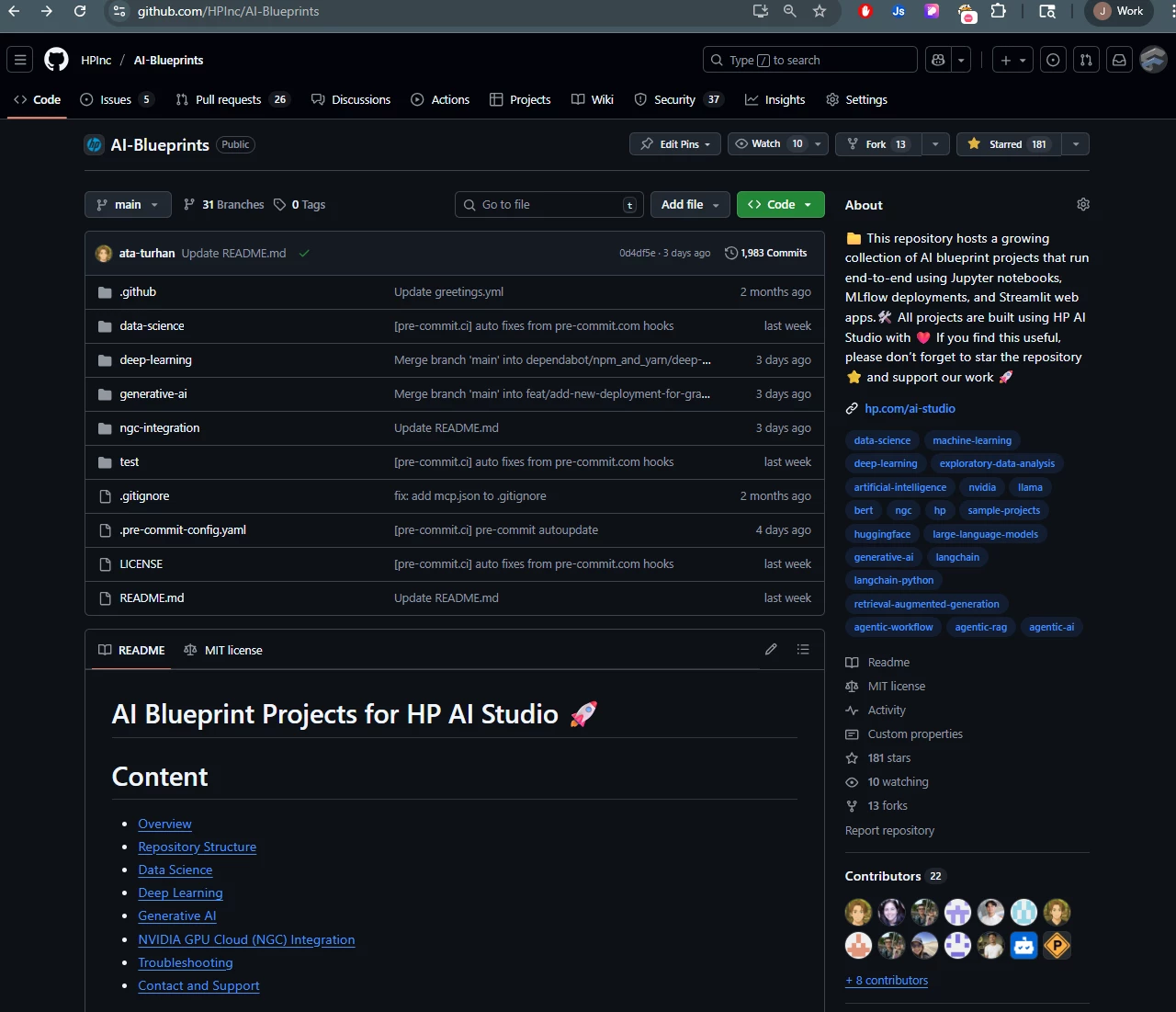Viewport: 1176px width, 1012px height.
Task: Click the Go to file search field
Action: [x=548, y=204]
